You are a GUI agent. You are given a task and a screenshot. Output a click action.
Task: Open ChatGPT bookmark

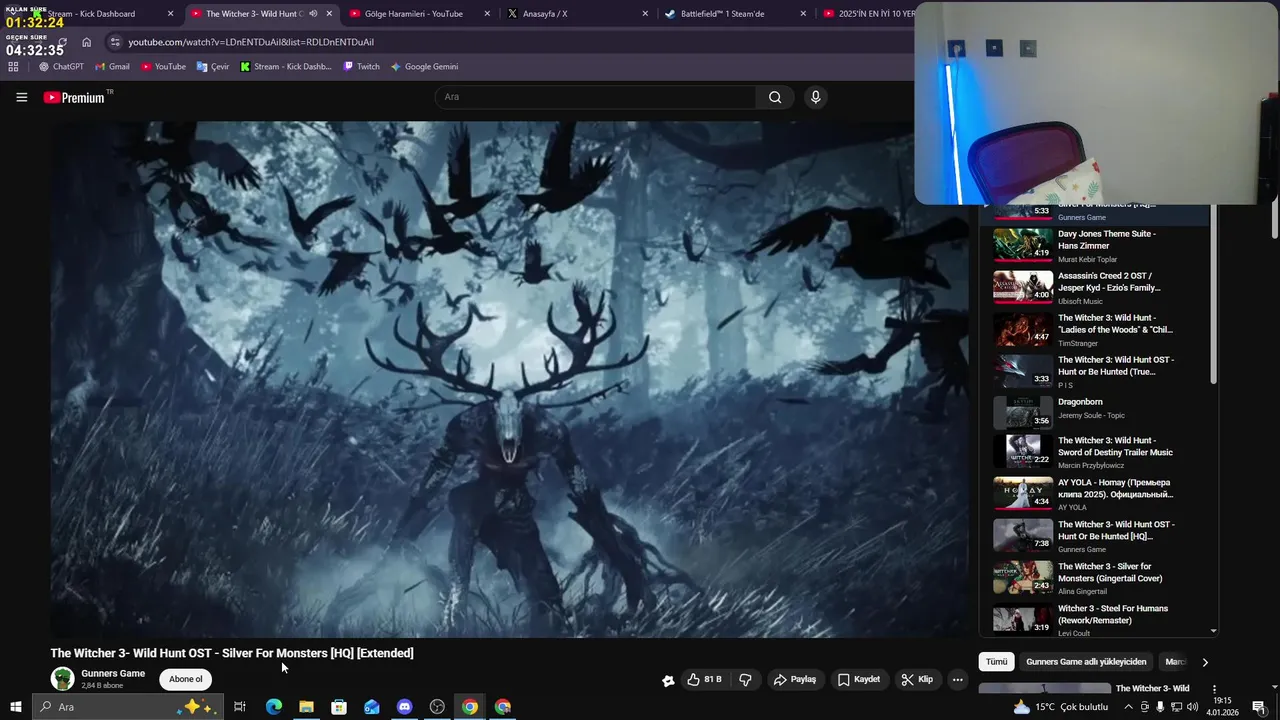(61, 67)
